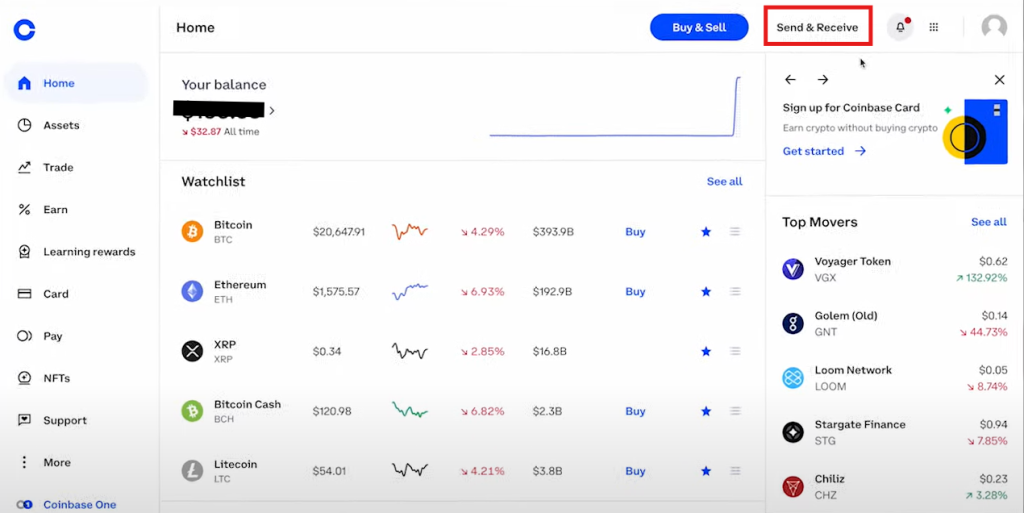
Task: Go to next promo card arrow
Action: coord(823,80)
